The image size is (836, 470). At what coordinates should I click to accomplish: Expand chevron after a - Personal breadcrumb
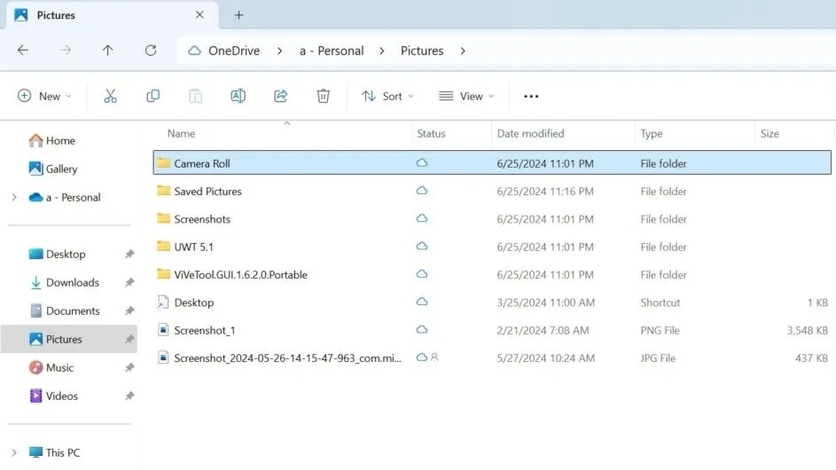tap(382, 51)
